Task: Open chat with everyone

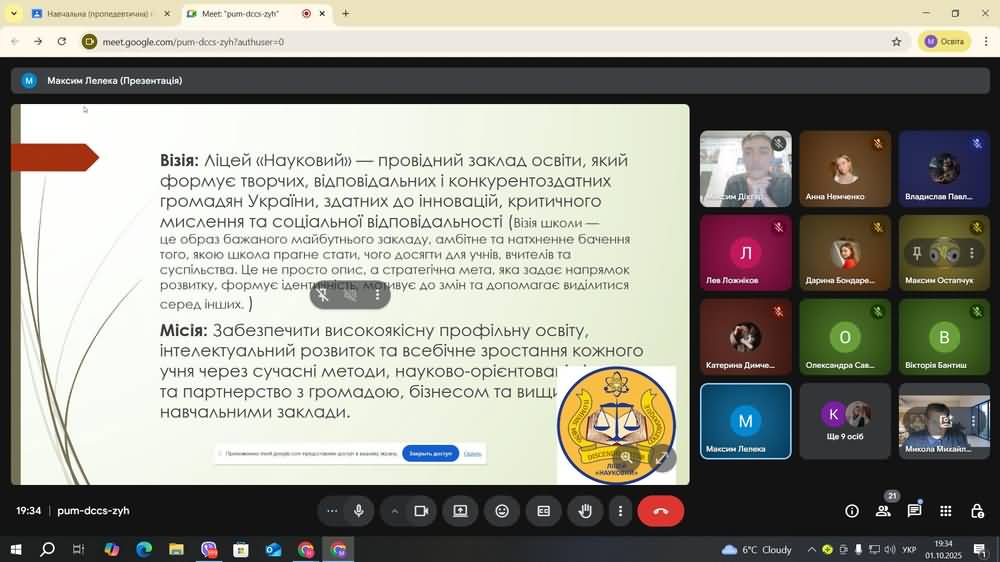Action: [914, 511]
